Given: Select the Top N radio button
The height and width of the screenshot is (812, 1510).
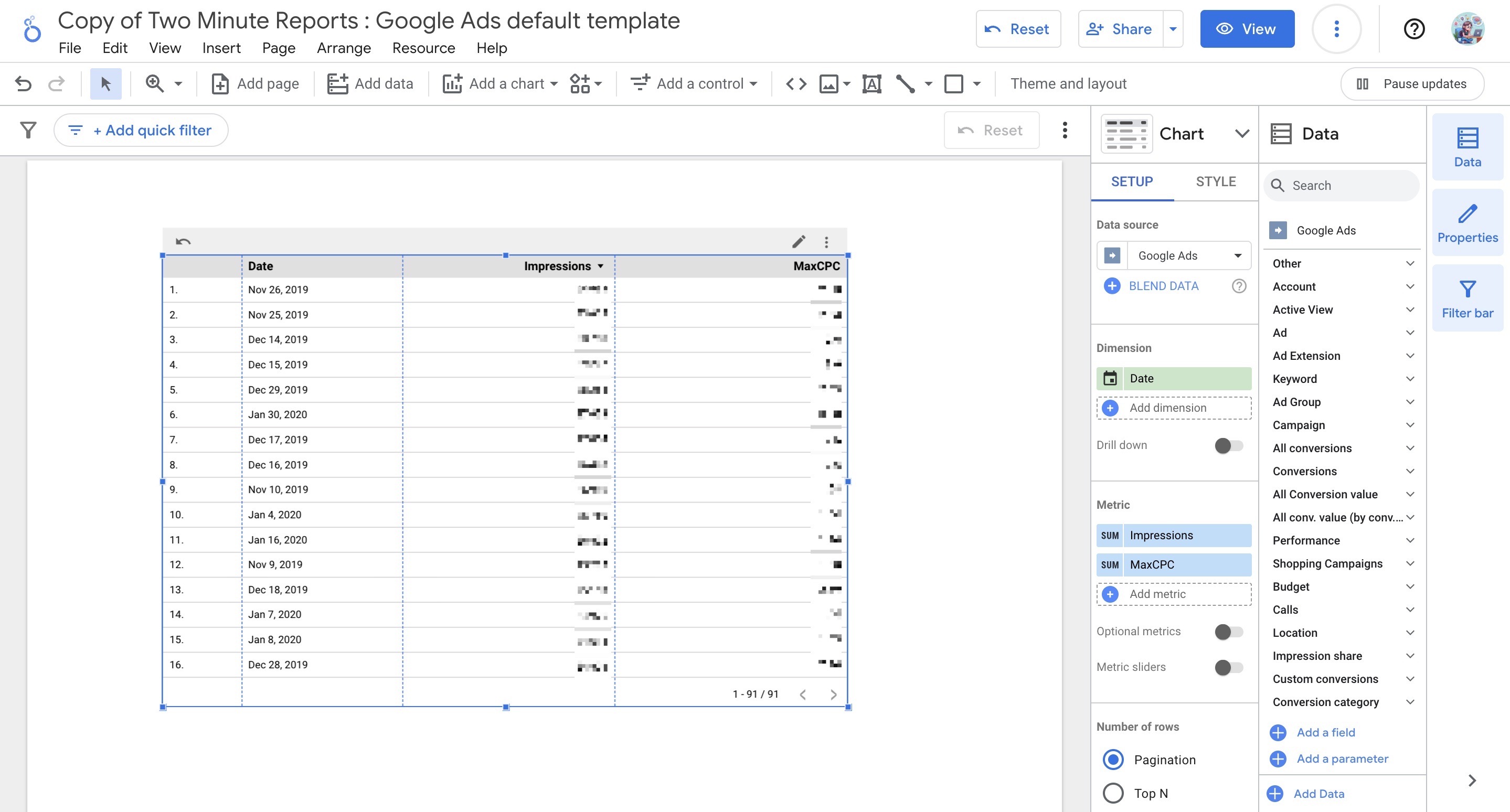Looking at the screenshot, I should 1113,793.
